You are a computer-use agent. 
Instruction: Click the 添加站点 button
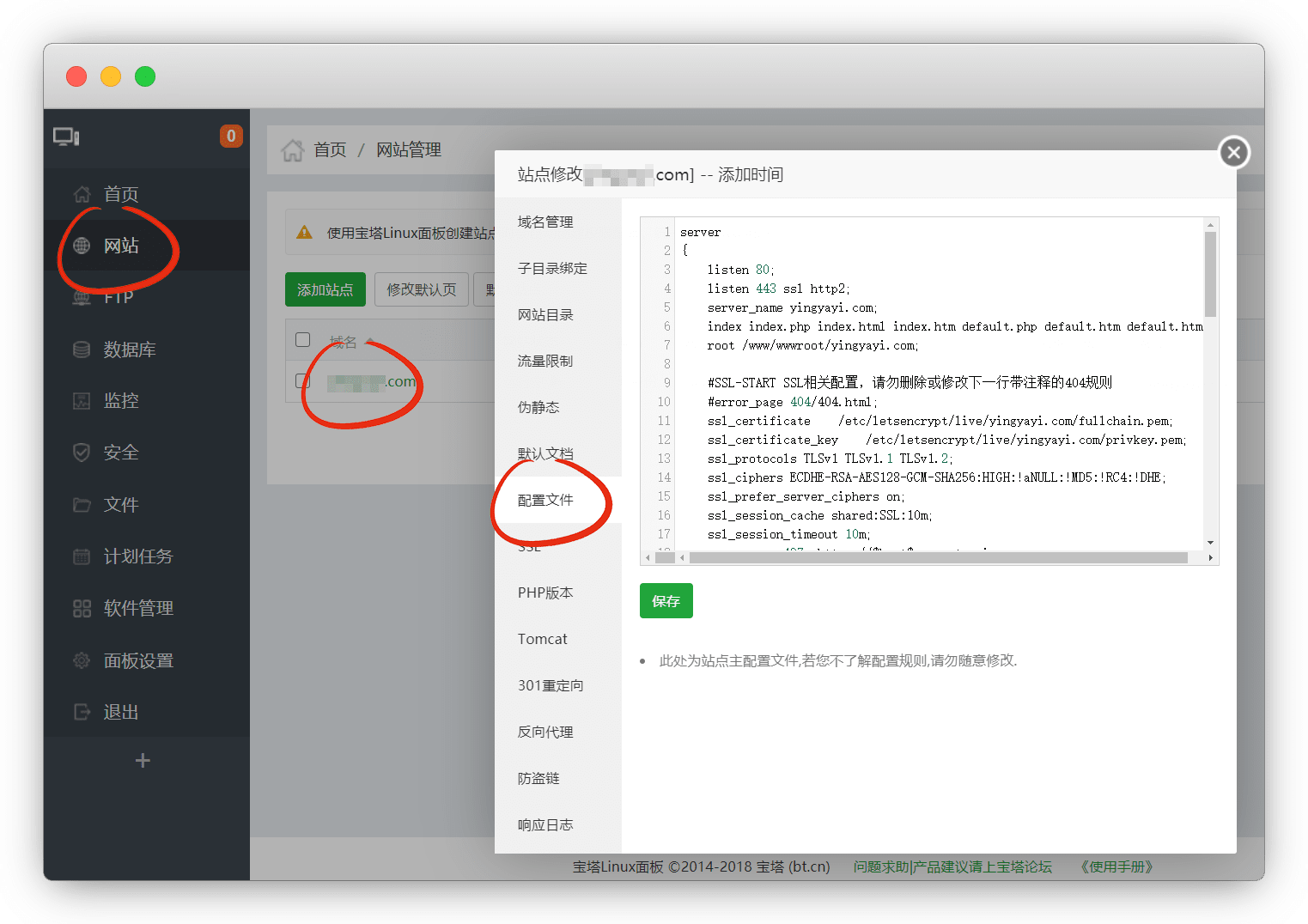[325, 290]
